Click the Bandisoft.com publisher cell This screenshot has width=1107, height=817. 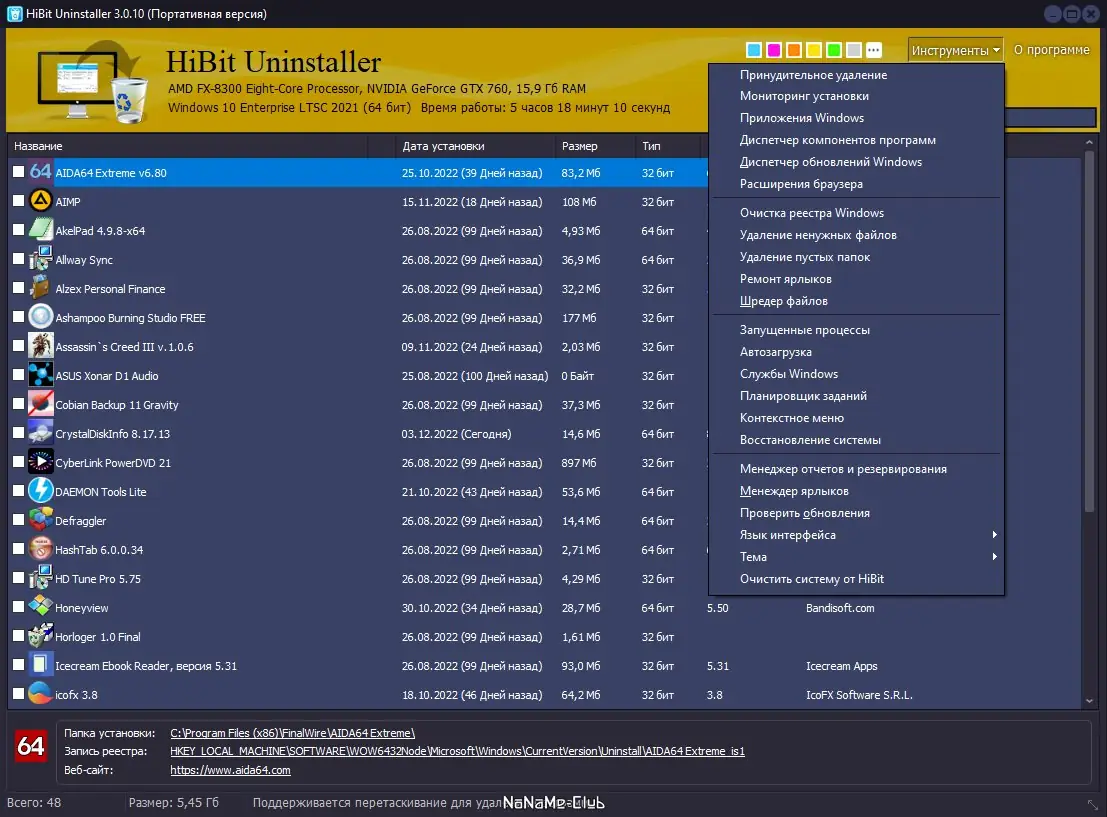point(840,608)
